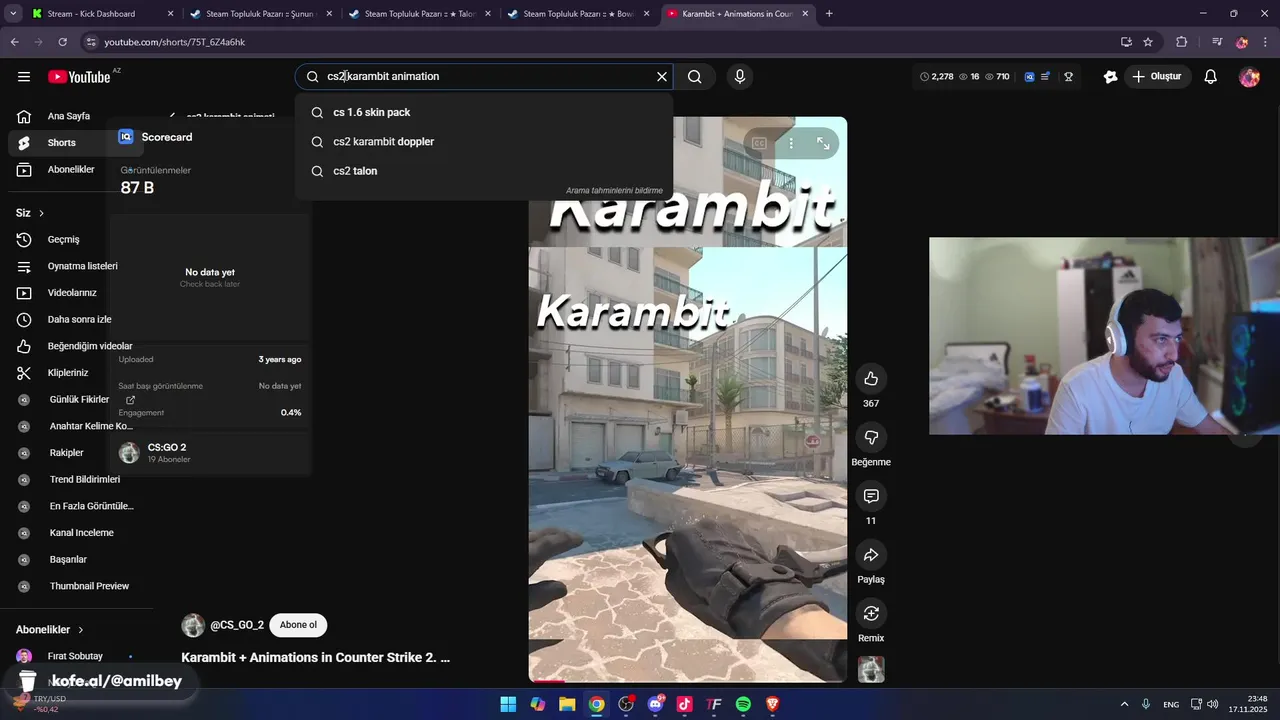1280x720 pixels.
Task: Switch to Steam Topluluk Pazarı ★ Talon tab
Action: coord(418,14)
